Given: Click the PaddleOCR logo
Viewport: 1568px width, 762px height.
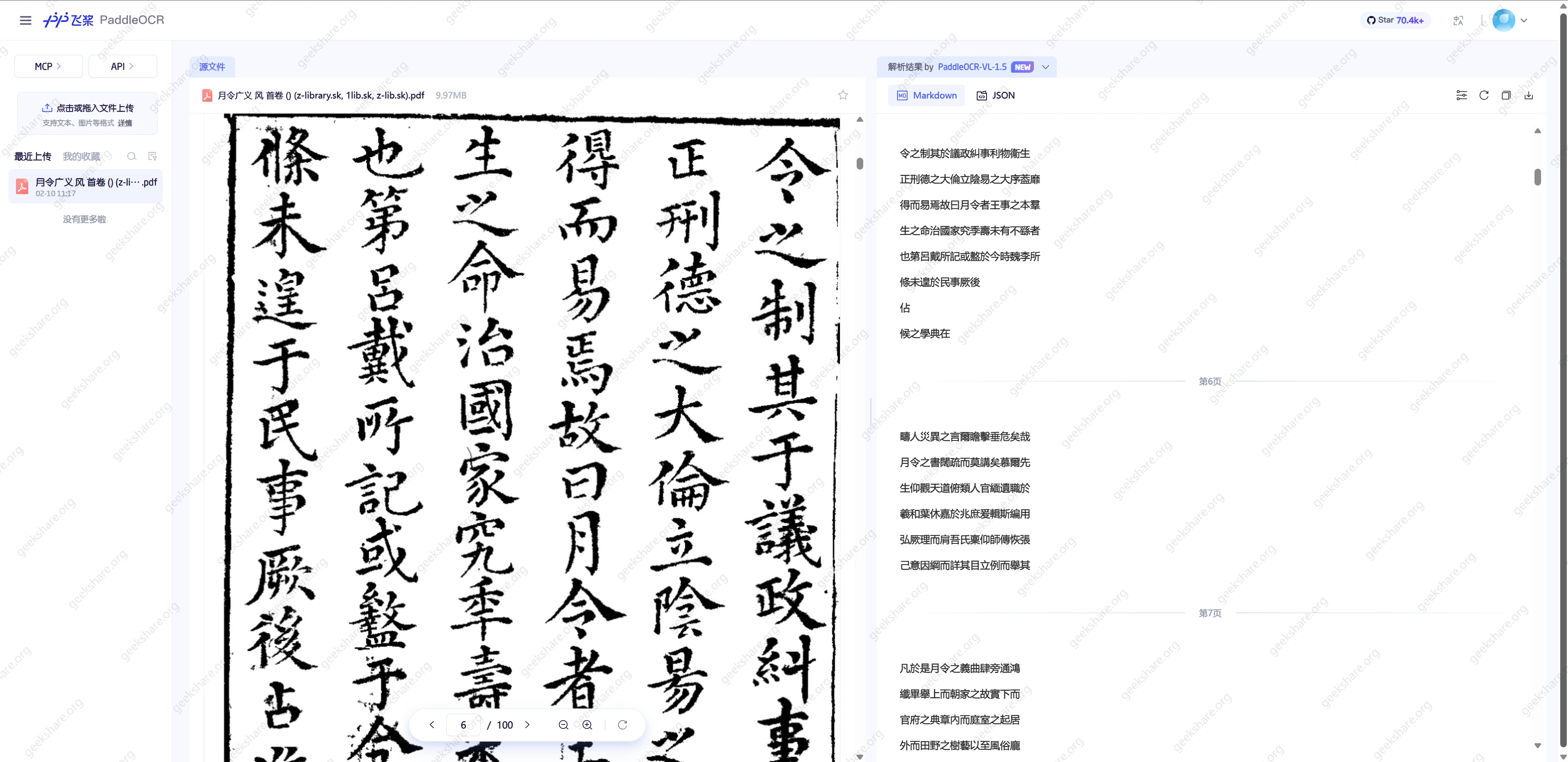Looking at the screenshot, I should (x=103, y=20).
